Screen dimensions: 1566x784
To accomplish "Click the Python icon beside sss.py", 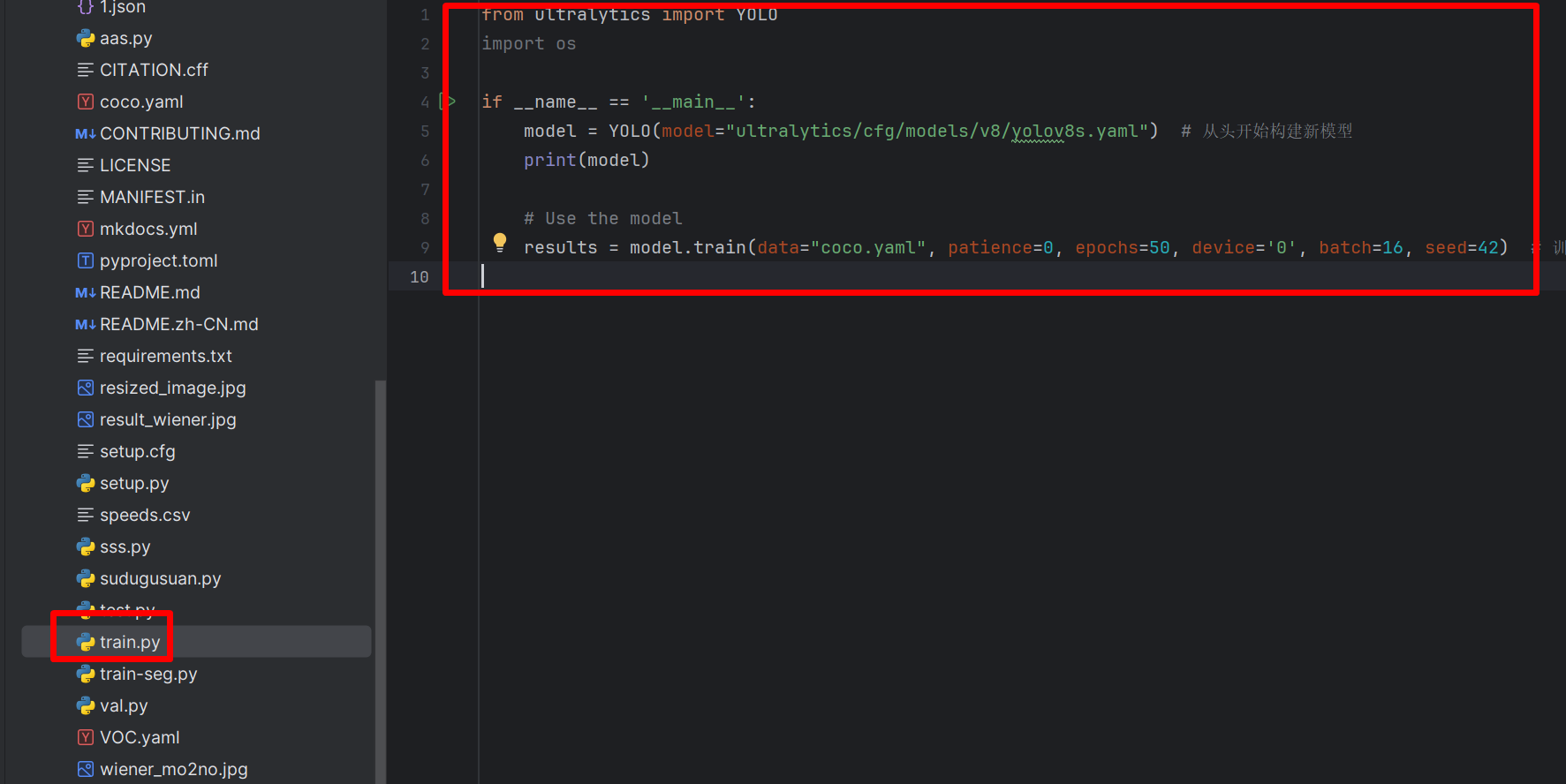I will click(x=86, y=547).
